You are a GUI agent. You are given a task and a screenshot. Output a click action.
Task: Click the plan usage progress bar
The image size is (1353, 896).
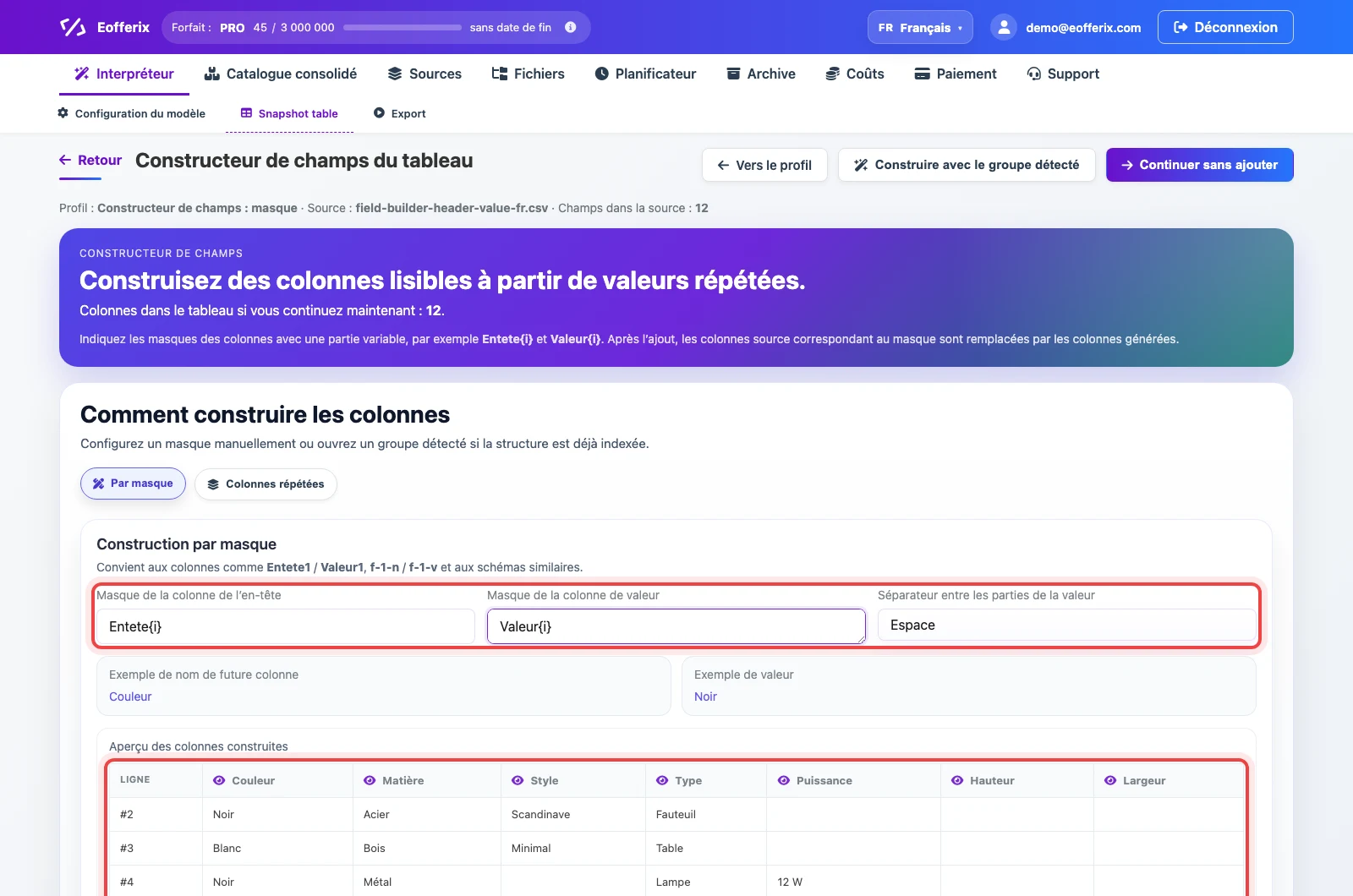point(403,27)
